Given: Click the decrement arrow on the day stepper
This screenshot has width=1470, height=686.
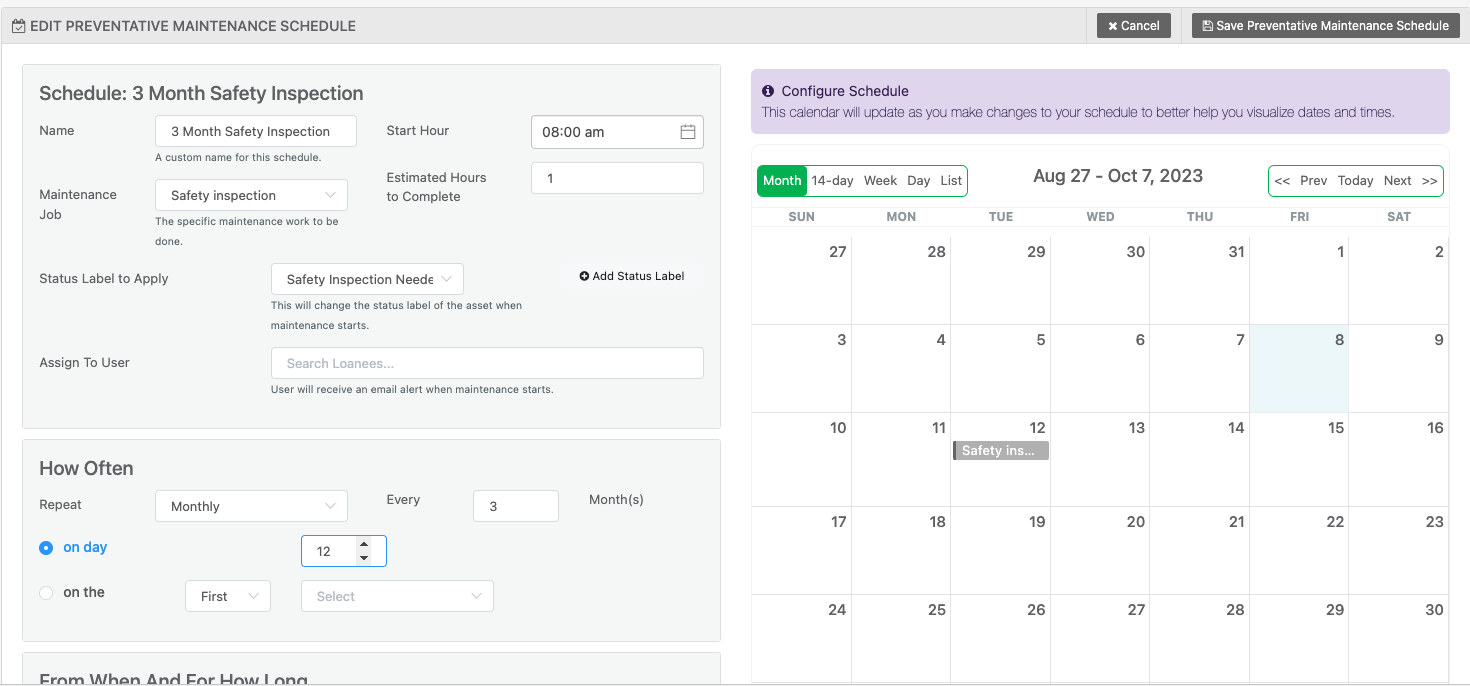Looking at the screenshot, I should (364, 558).
